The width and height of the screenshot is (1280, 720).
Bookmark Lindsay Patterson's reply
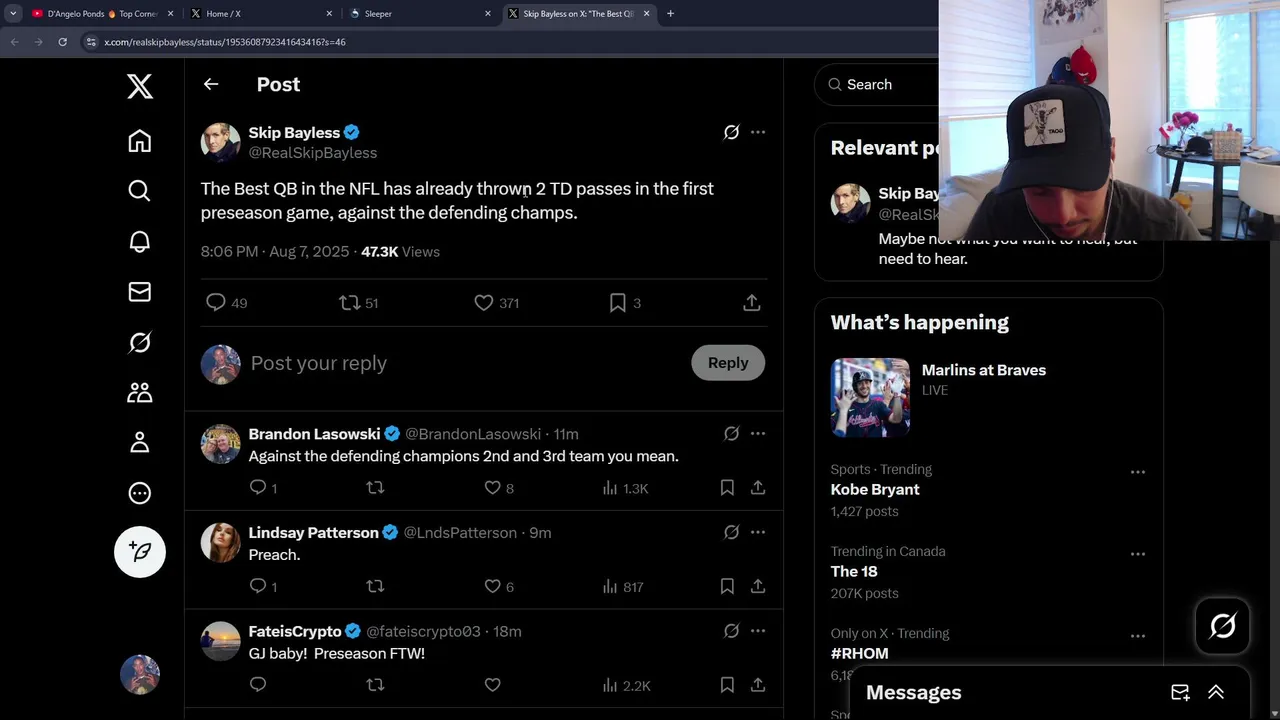click(727, 586)
